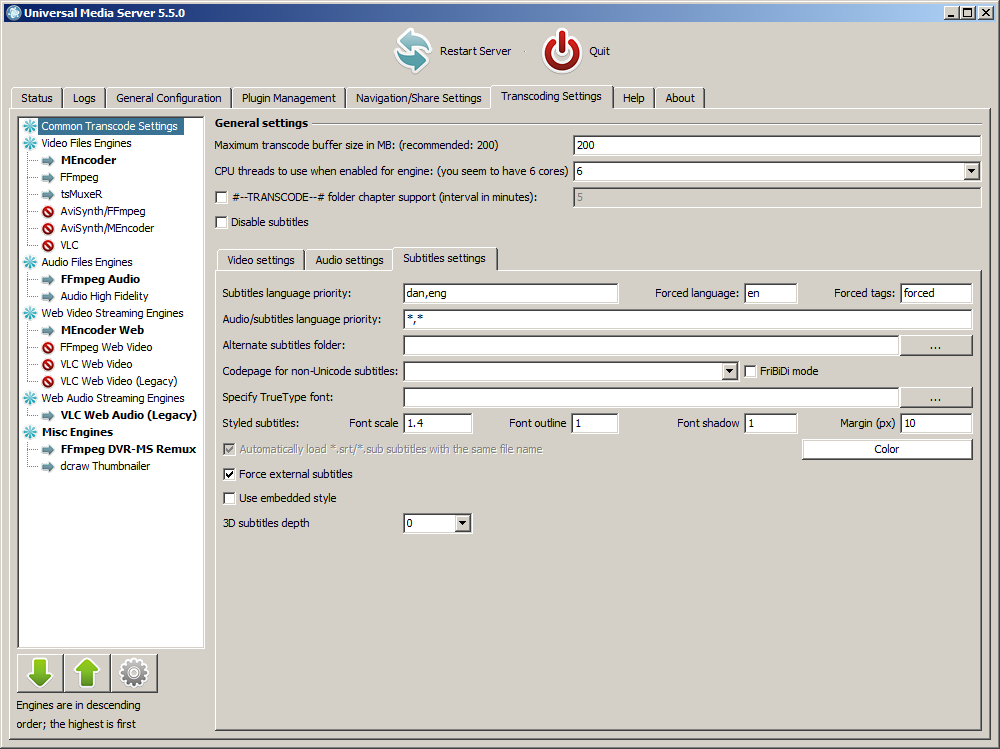The width and height of the screenshot is (1000, 749).
Task: Click the Restart Server icon
Action: coord(413,50)
